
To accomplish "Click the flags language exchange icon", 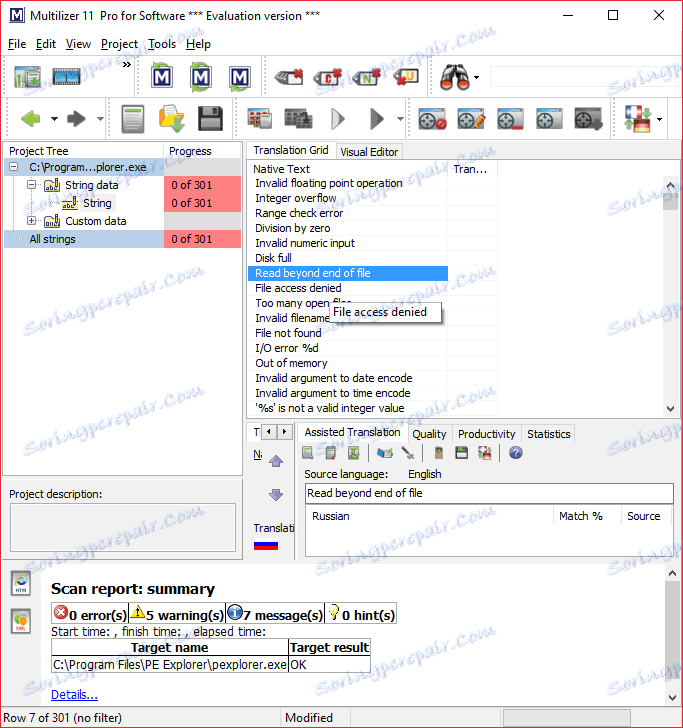I will (637, 119).
